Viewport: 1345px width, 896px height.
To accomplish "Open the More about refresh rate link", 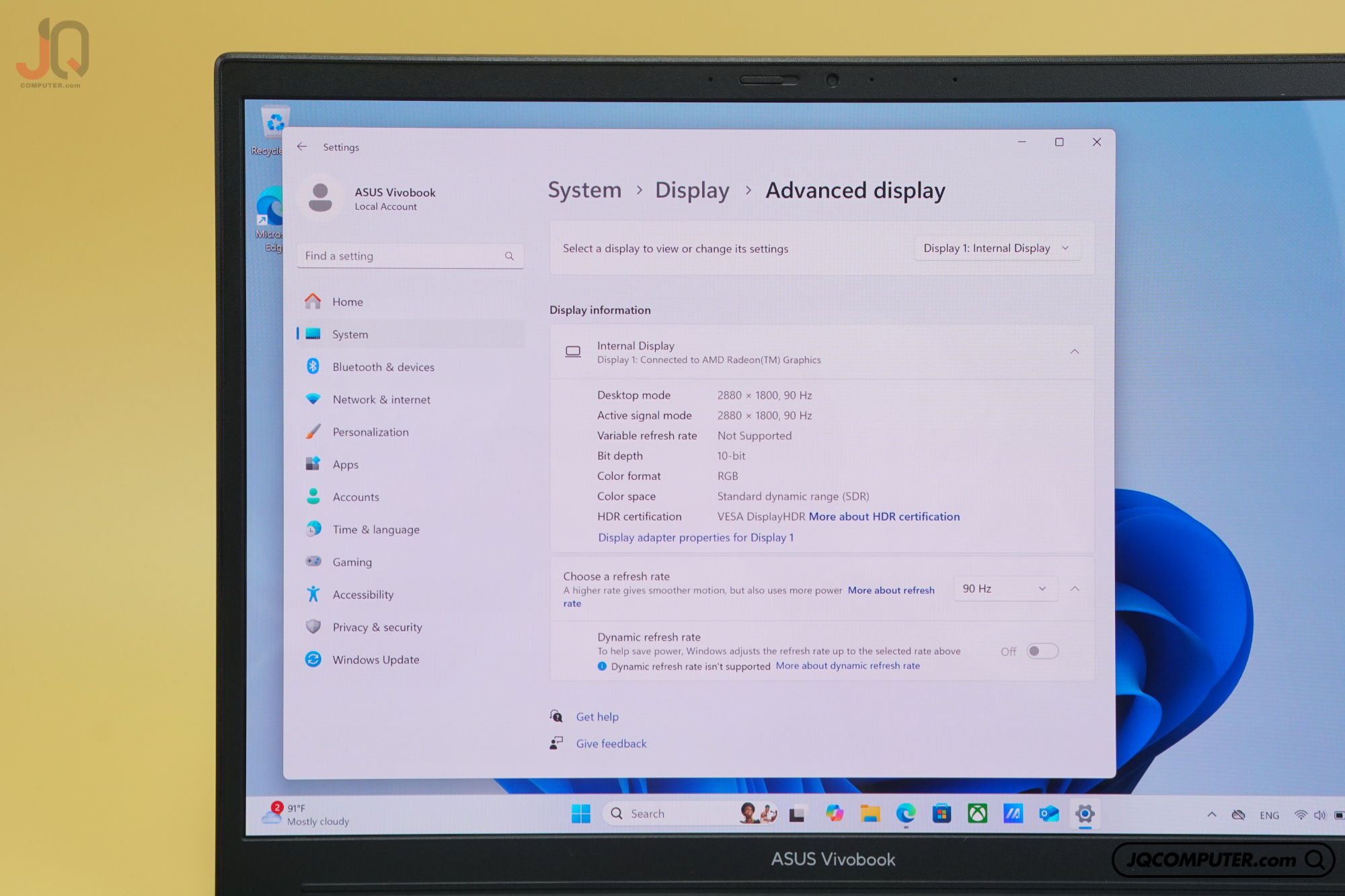I will tap(891, 590).
